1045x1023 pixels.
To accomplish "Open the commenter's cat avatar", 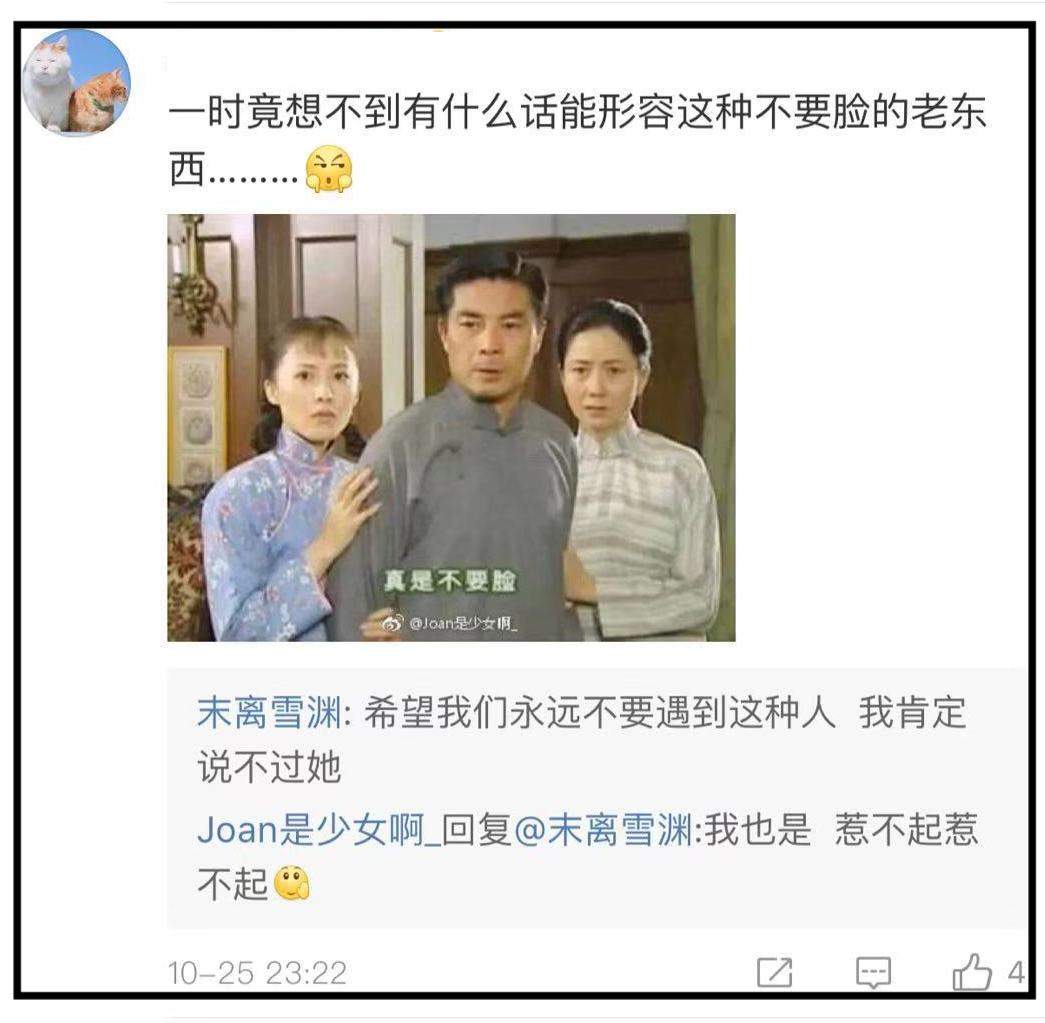I will click(76, 83).
